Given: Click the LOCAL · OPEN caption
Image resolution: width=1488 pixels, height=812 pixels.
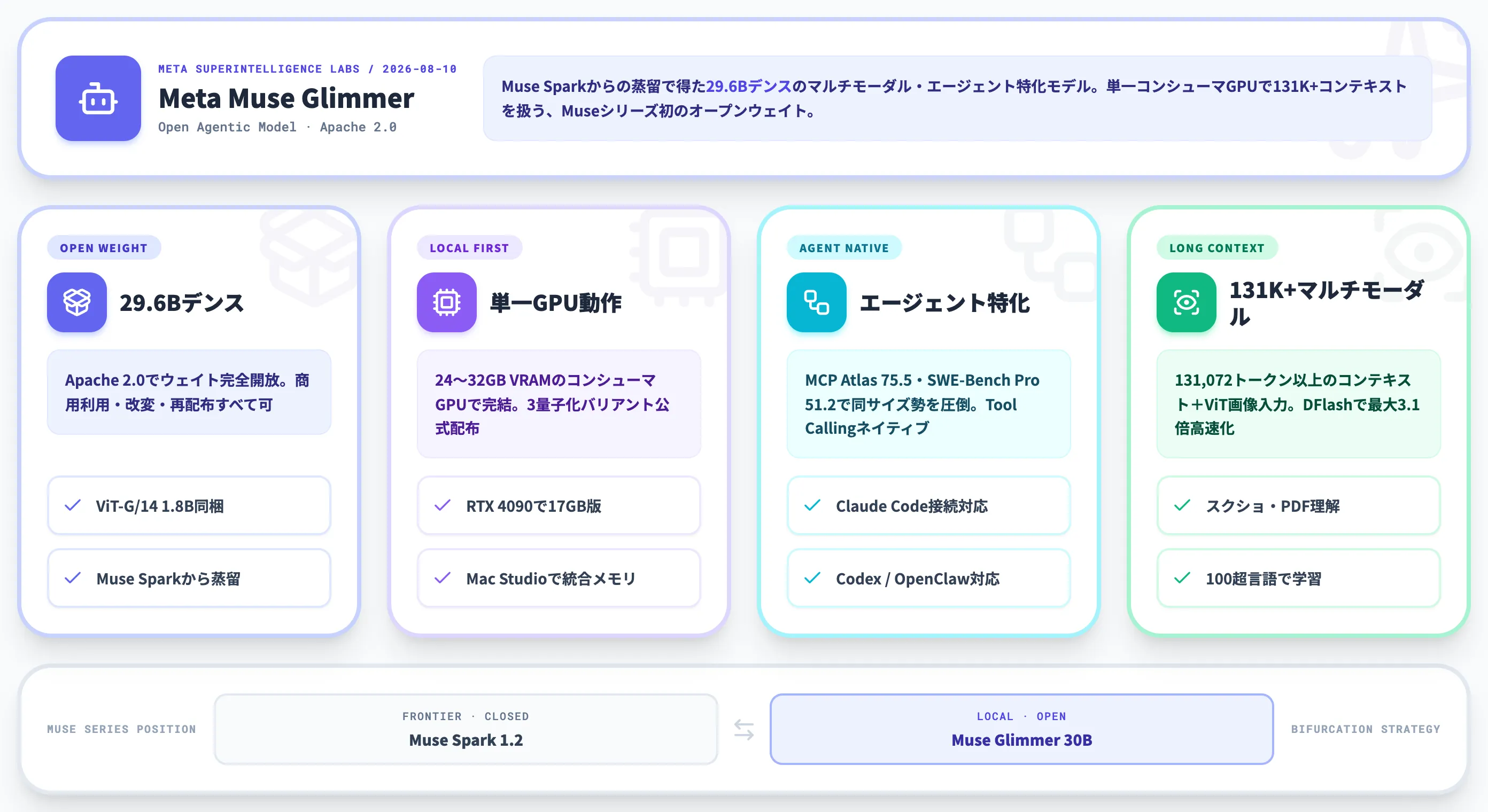Looking at the screenshot, I should [1021, 716].
